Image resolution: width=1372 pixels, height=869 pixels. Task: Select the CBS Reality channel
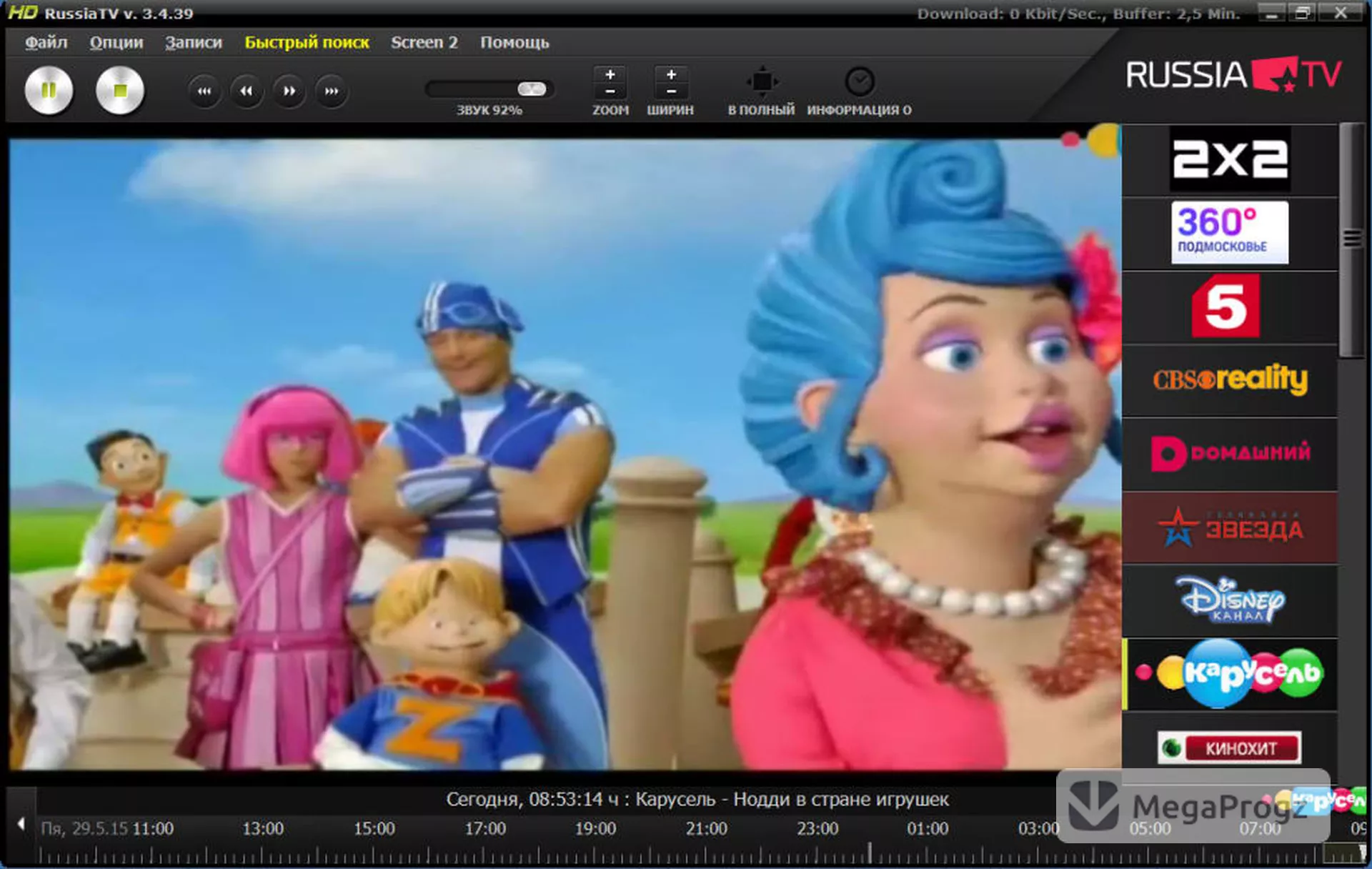click(1230, 380)
